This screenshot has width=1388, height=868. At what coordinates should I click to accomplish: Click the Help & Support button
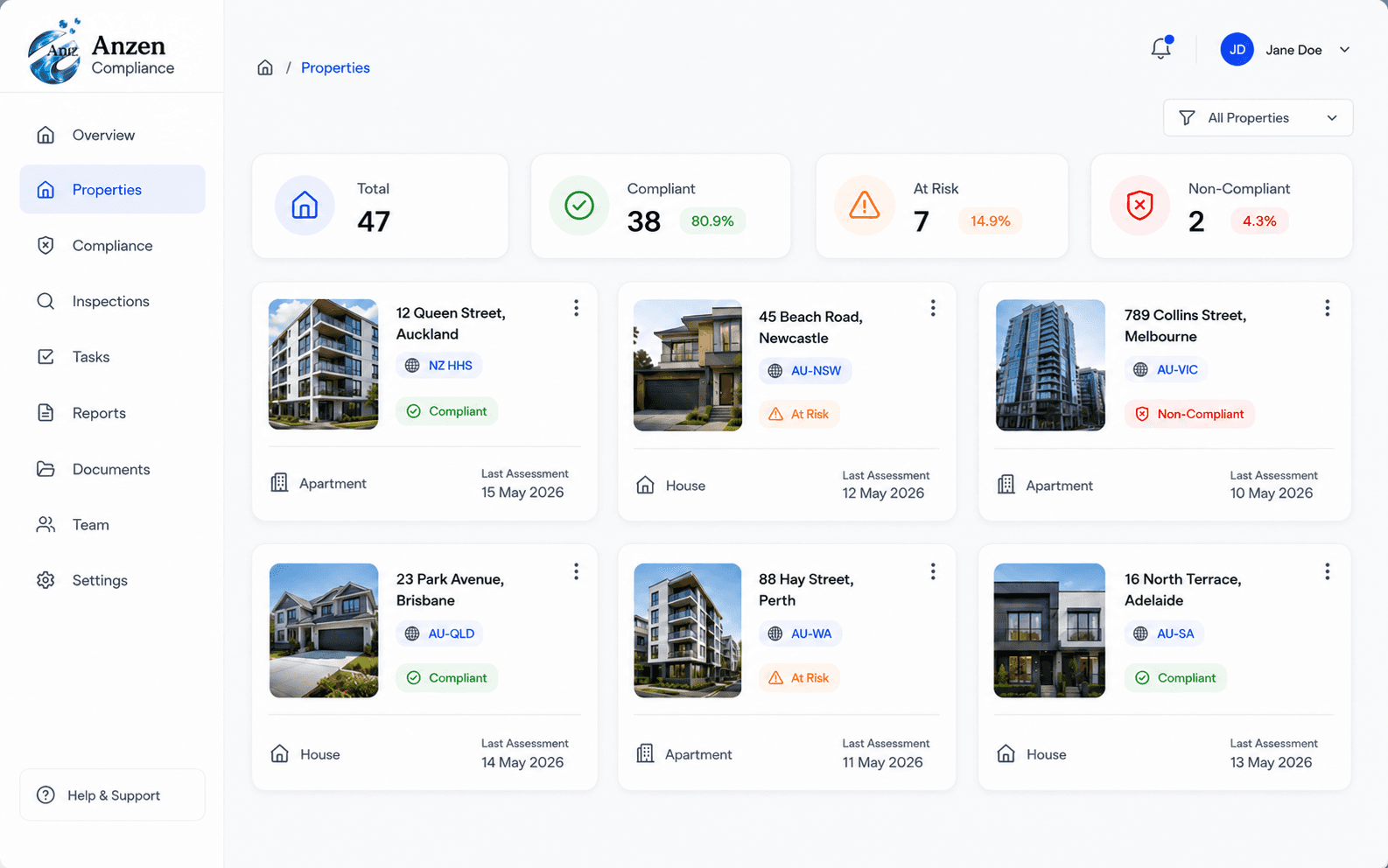112,795
